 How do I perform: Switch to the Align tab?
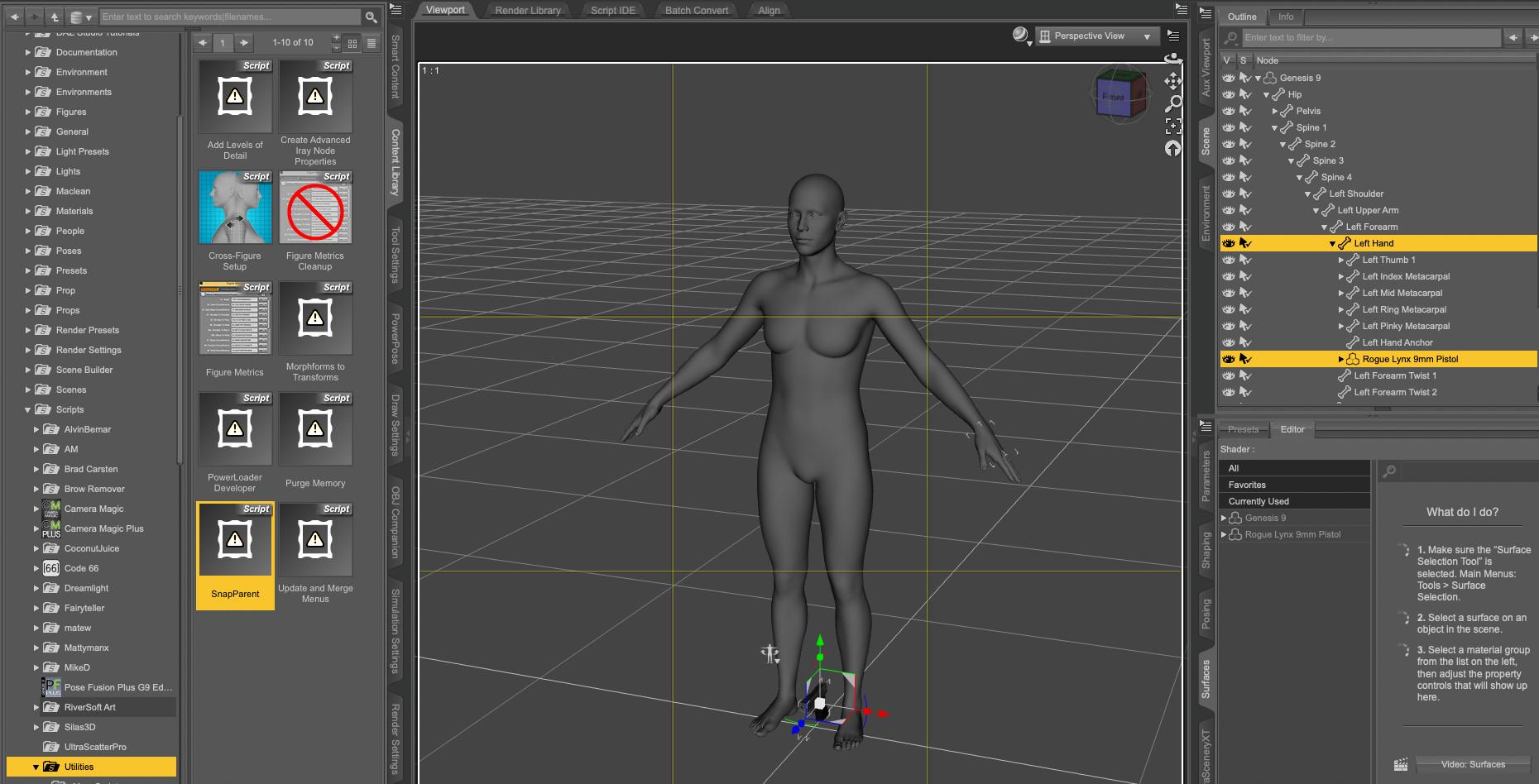coord(769,11)
